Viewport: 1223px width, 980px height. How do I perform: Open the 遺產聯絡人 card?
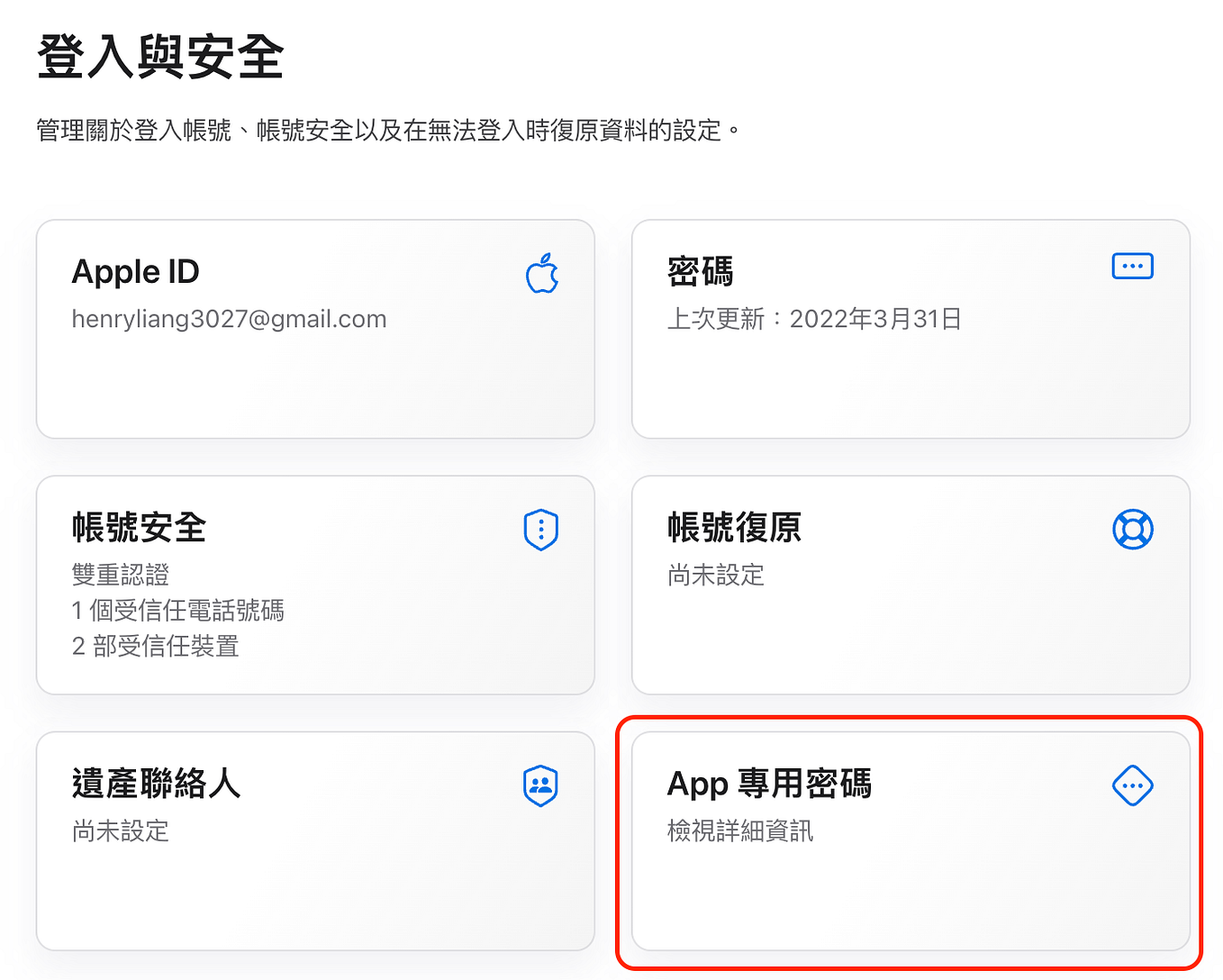click(x=315, y=840)
